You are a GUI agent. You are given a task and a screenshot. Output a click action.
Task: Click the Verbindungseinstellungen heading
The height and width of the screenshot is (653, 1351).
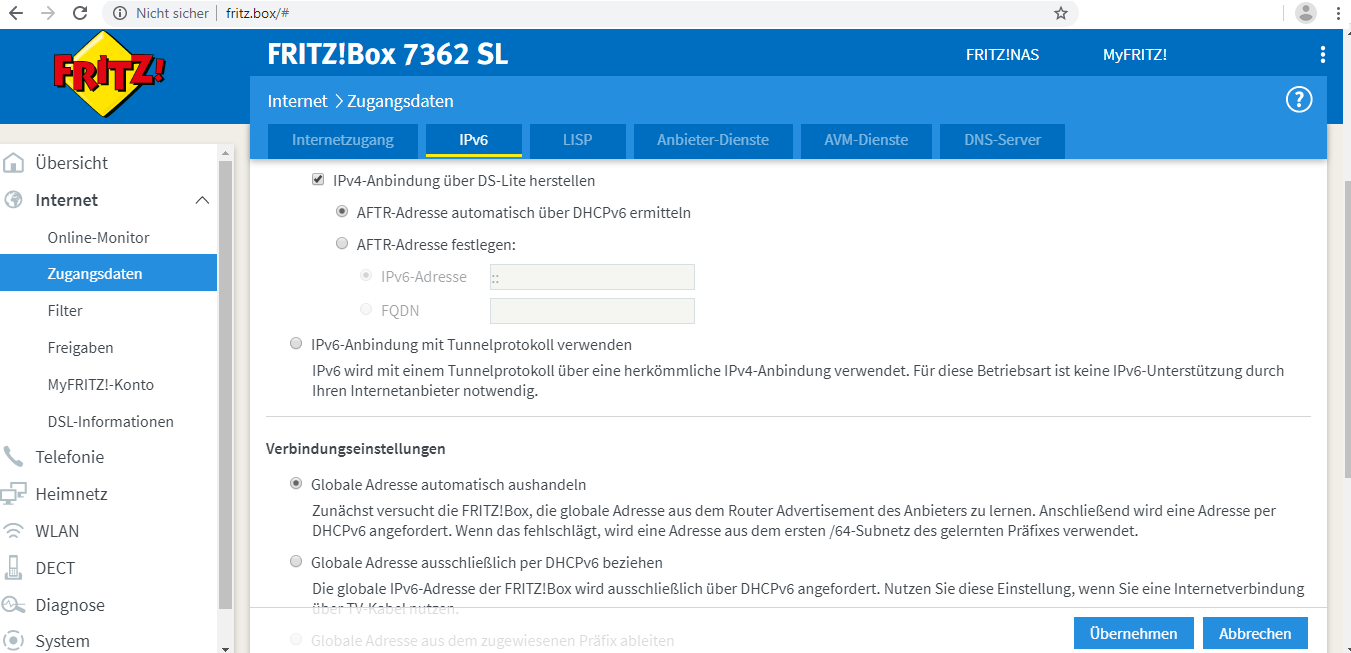pyautogui.click(x=356, y=449)
